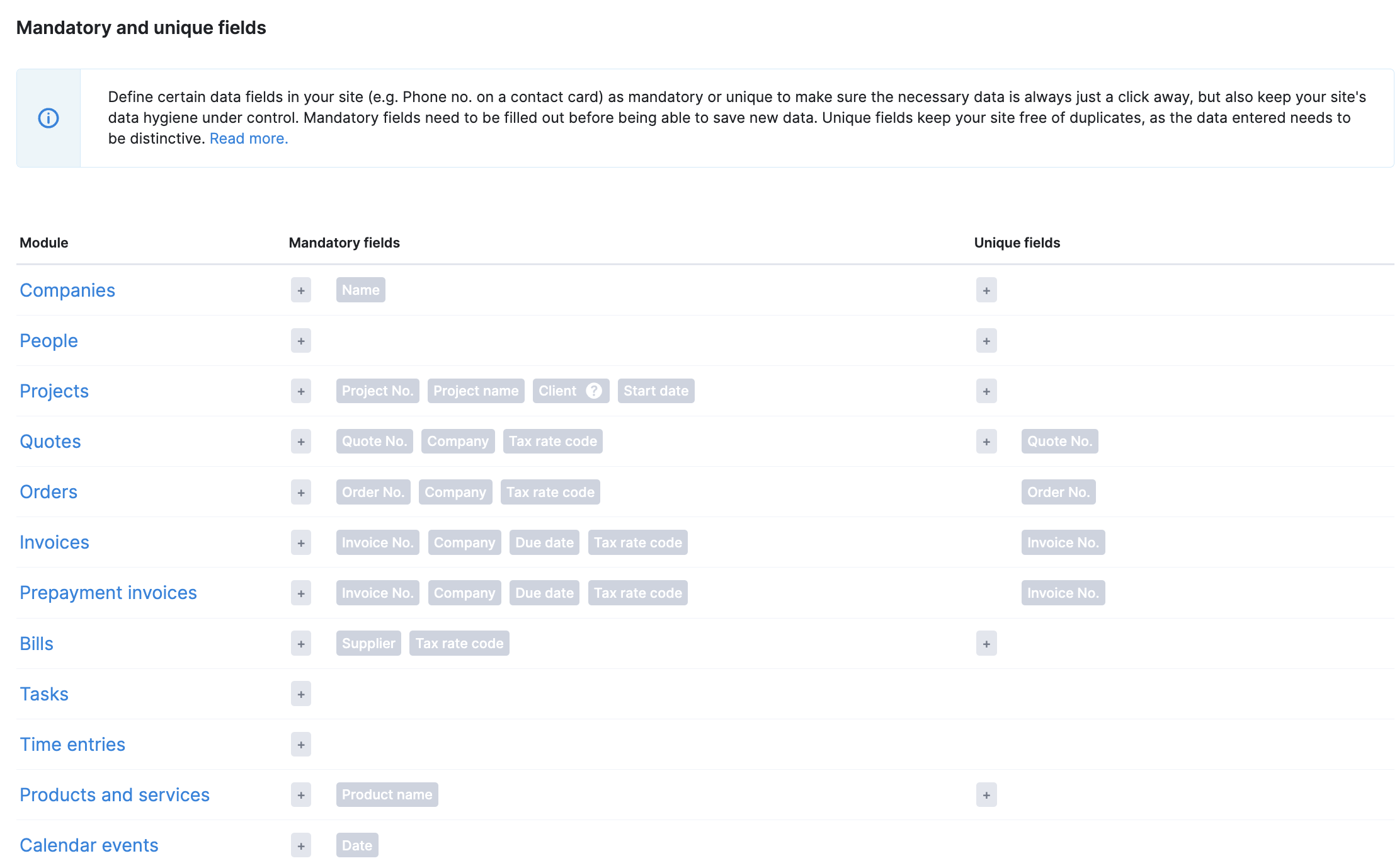Click Due date tag in Invoices row
This screenshot has width=1397, height=868.
545,542
